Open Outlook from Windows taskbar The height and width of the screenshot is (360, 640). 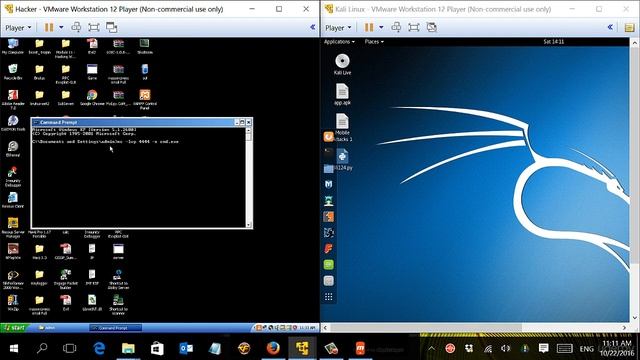[186, 348]
